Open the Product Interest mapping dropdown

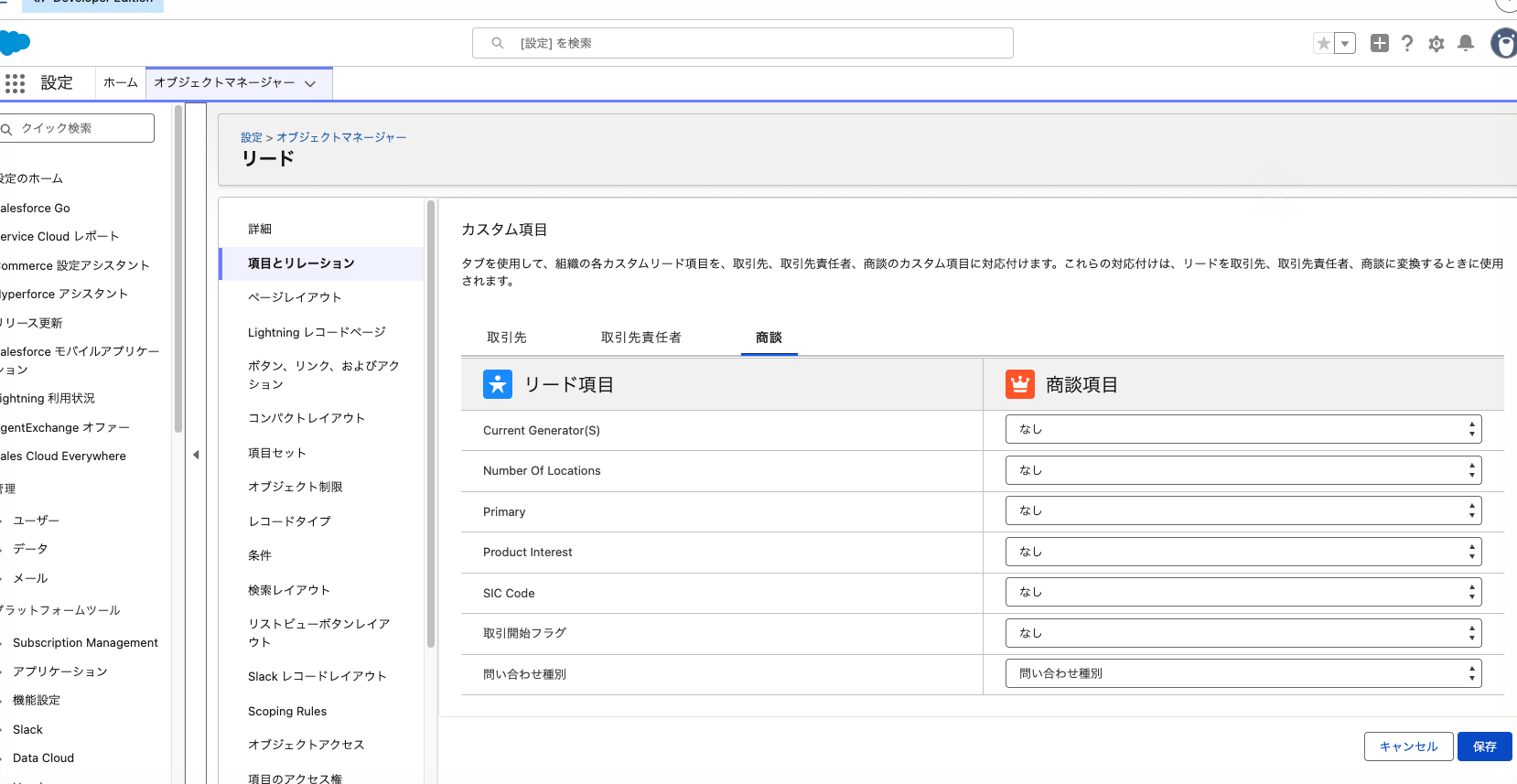coord(1243,552)
